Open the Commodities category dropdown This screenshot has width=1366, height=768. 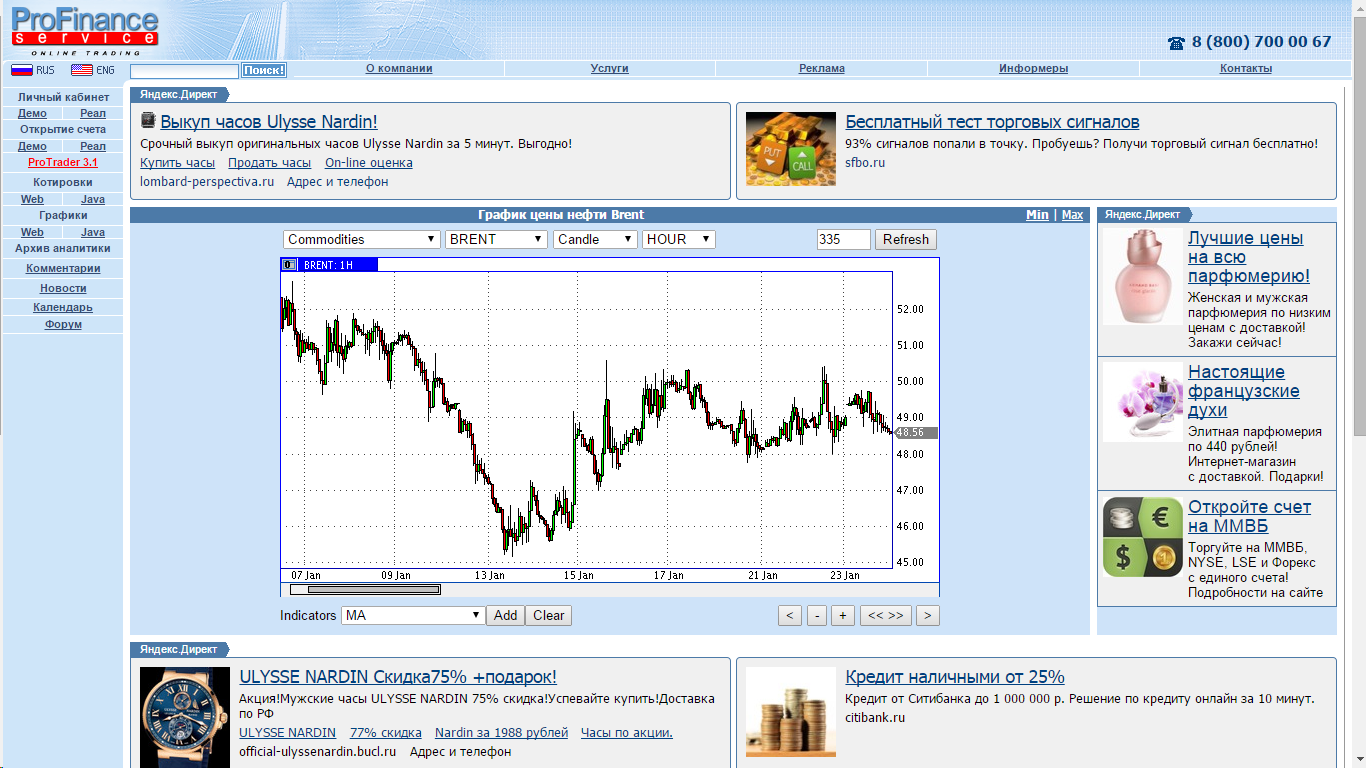362,239
